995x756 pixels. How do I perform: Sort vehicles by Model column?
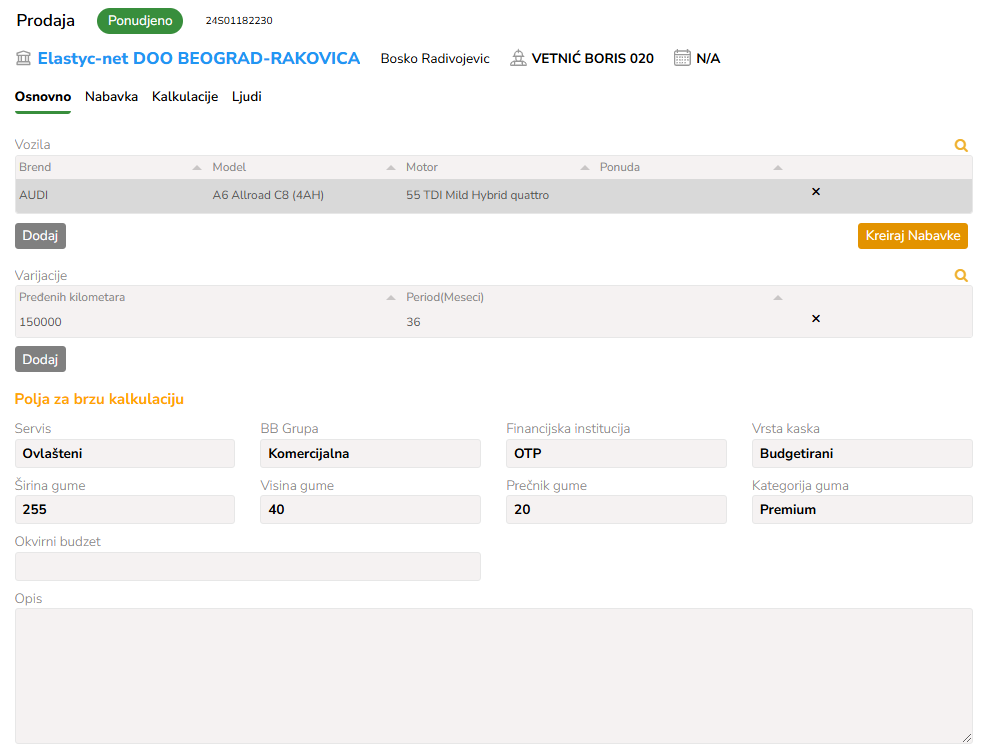point(390,168)
